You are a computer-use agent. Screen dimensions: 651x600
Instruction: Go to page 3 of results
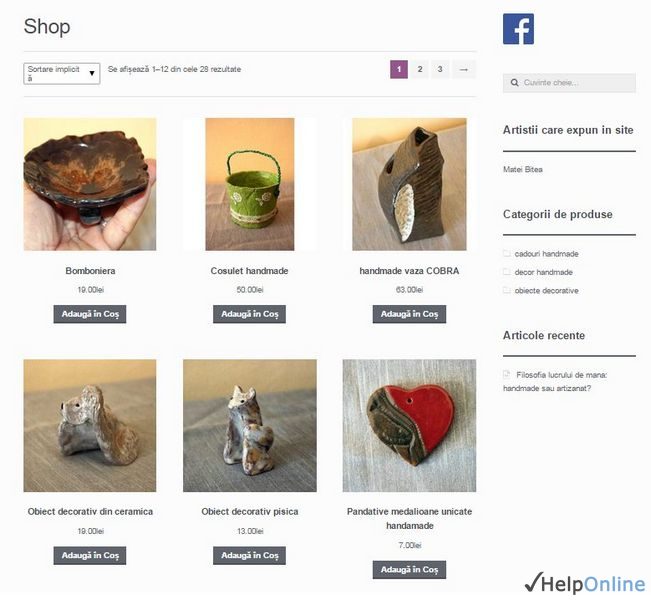coord(440,69)
